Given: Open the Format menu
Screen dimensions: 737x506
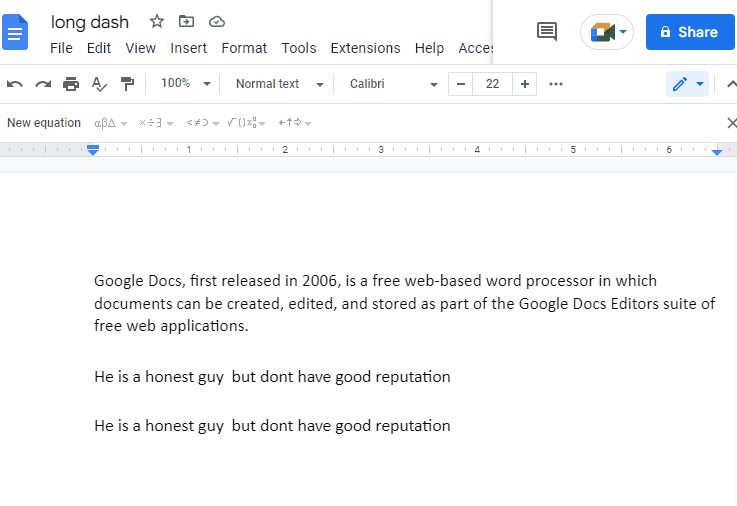Looking at the screenshot, I should pyautogui.click(x=244, y=48).
